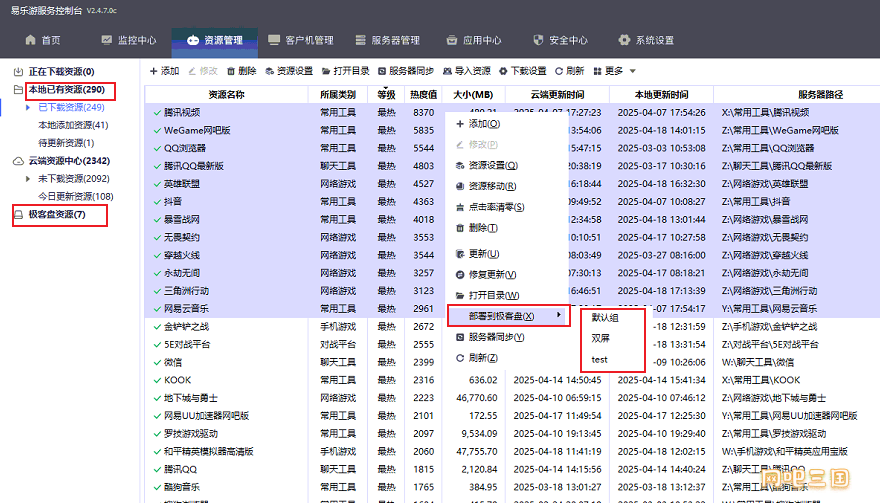The height and width of the screenshot is (503, 880).
Task: Click the 46,770.60 size cell
Action: 476,398
